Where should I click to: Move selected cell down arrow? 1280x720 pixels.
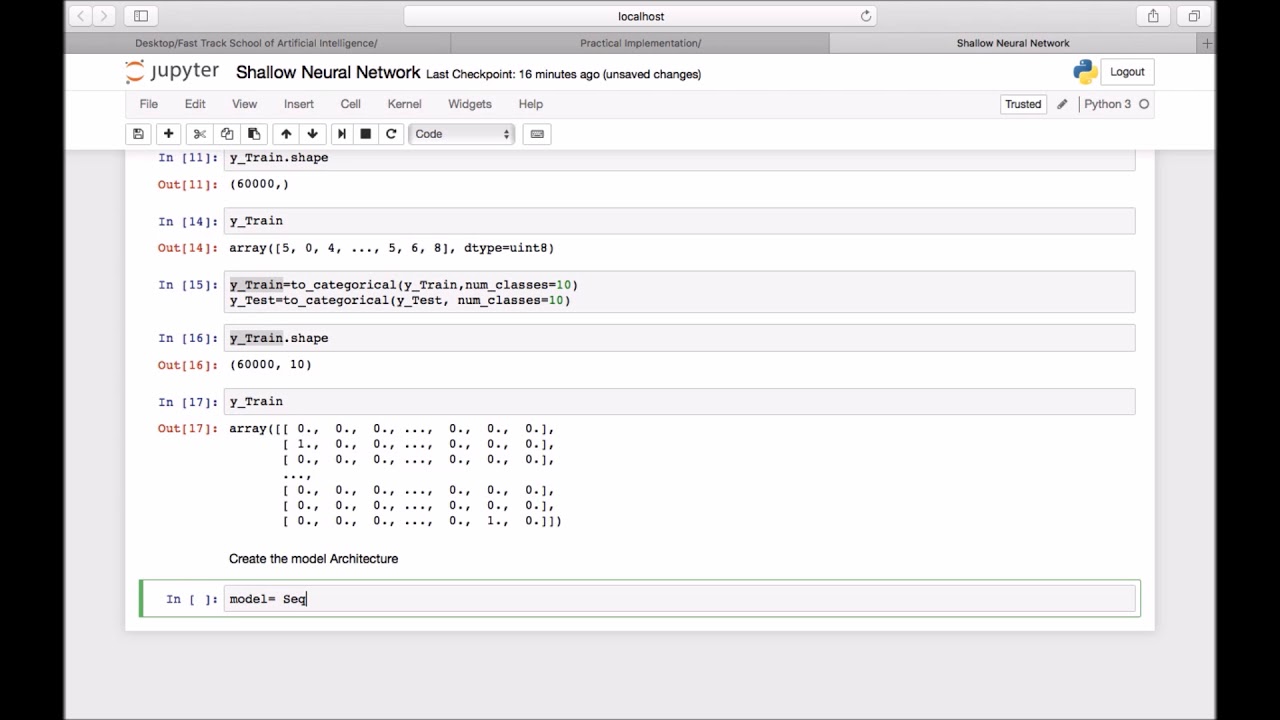[312, 134]
